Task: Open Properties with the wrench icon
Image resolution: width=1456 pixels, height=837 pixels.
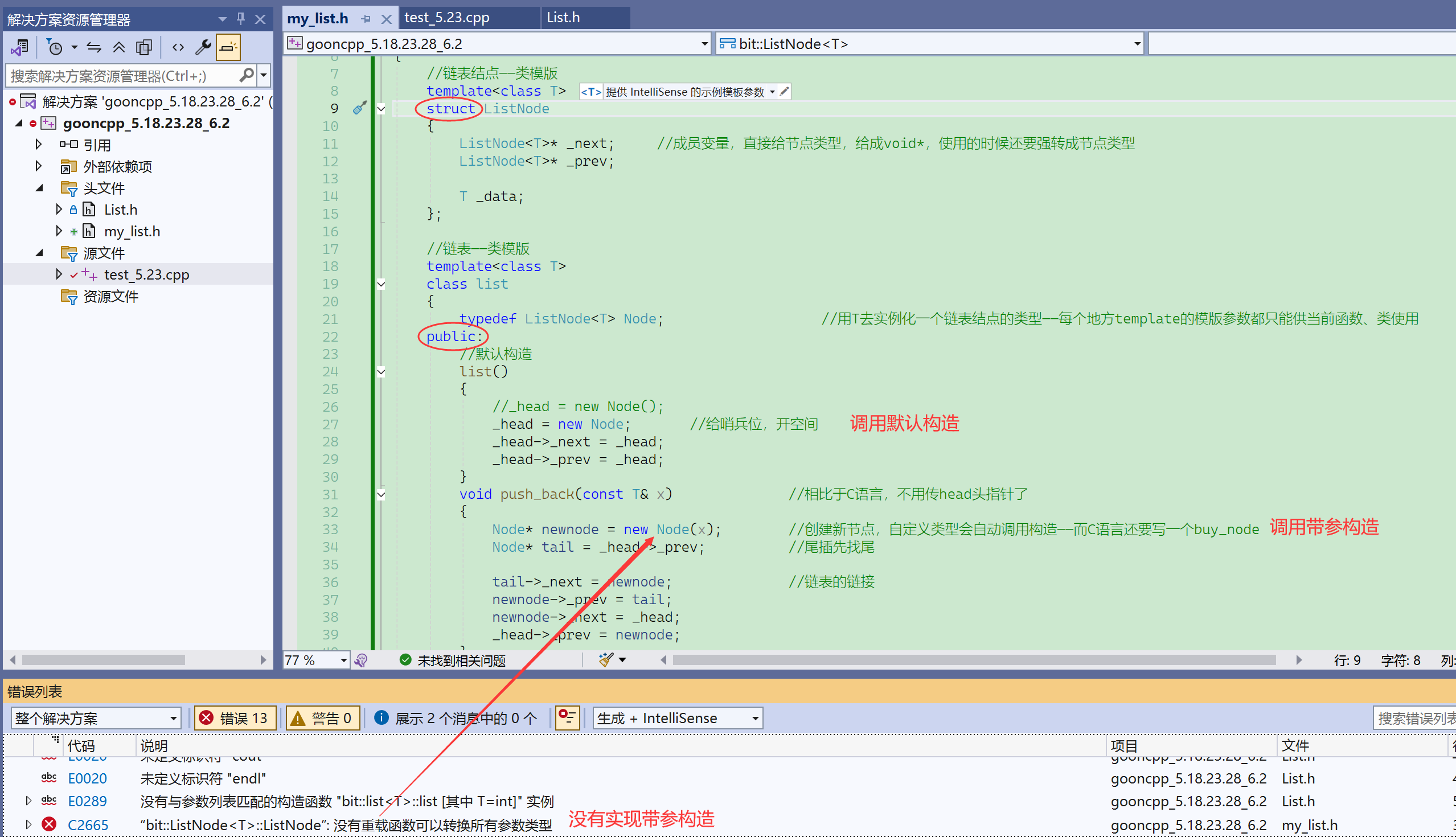Action: [x=203, y=47]
